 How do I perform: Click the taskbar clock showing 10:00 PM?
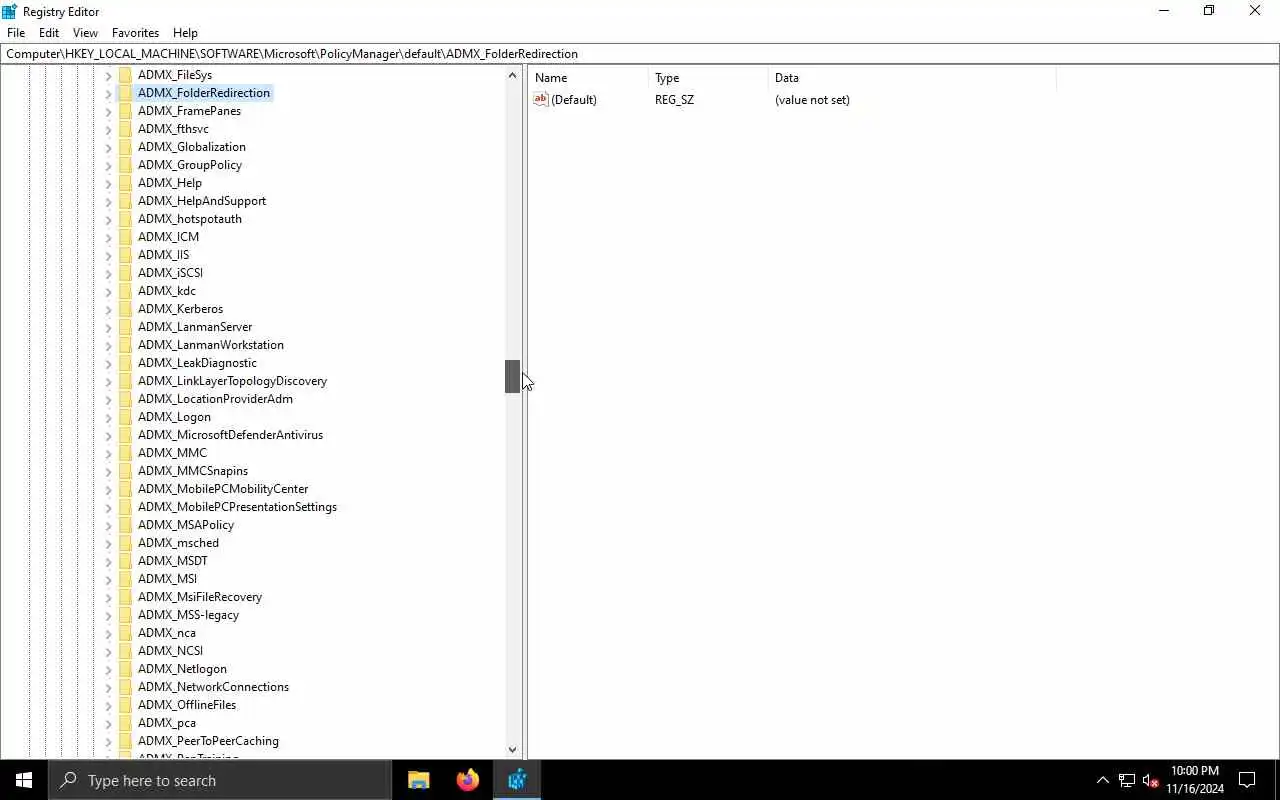tap(1195, 780)
